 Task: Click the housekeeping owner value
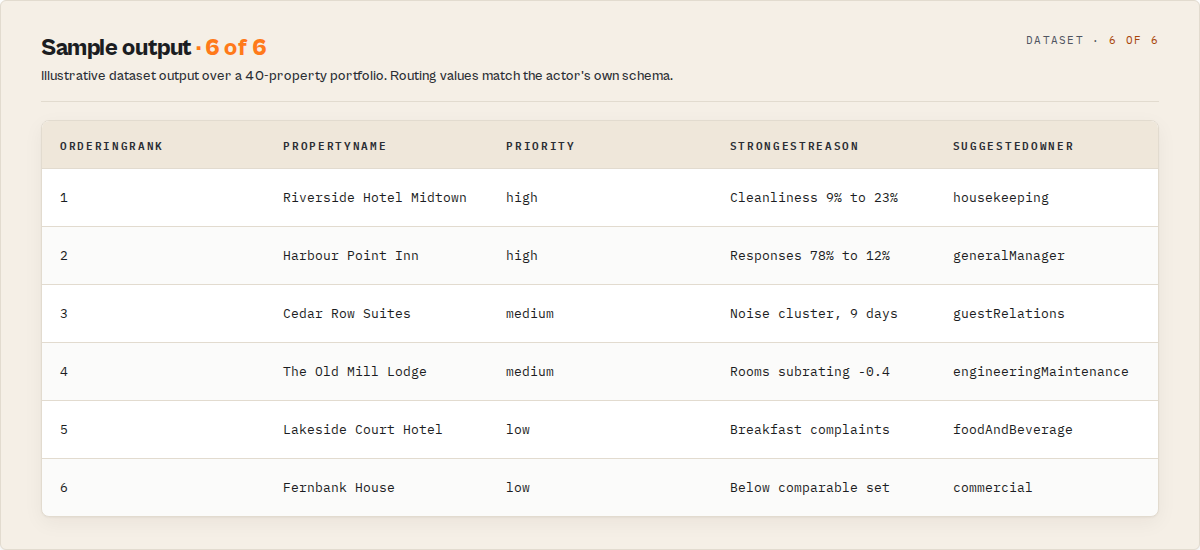1001,198
